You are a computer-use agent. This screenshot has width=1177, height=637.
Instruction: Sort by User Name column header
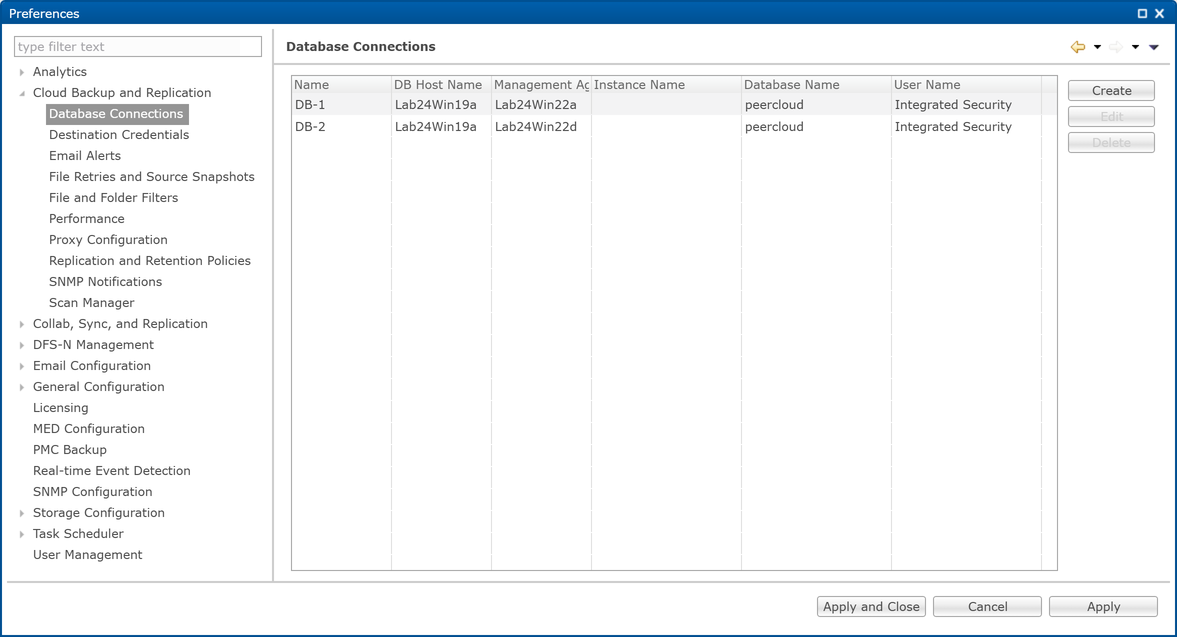click(967, 85)
